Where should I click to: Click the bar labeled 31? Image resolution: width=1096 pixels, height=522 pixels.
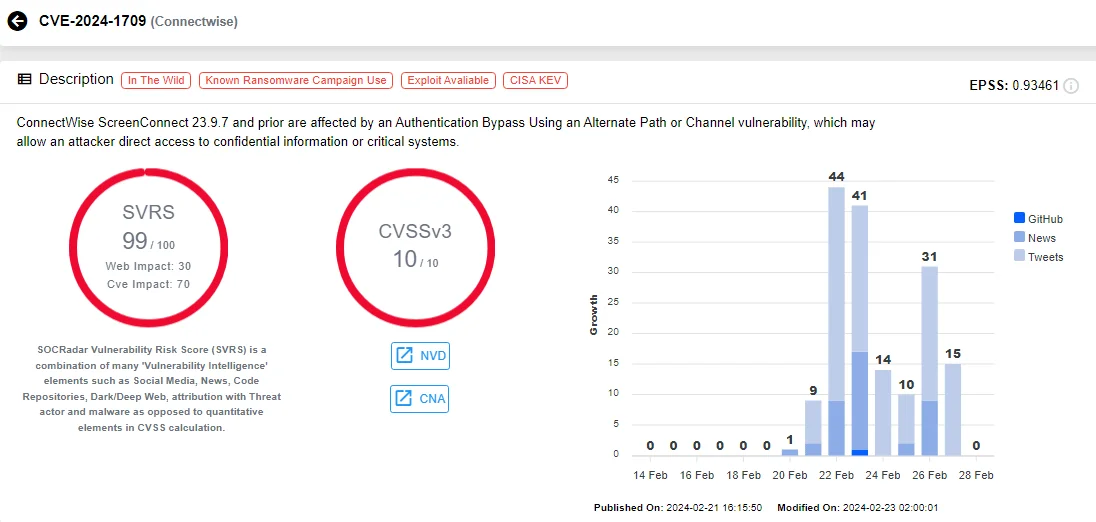click(x=930, y=361)
